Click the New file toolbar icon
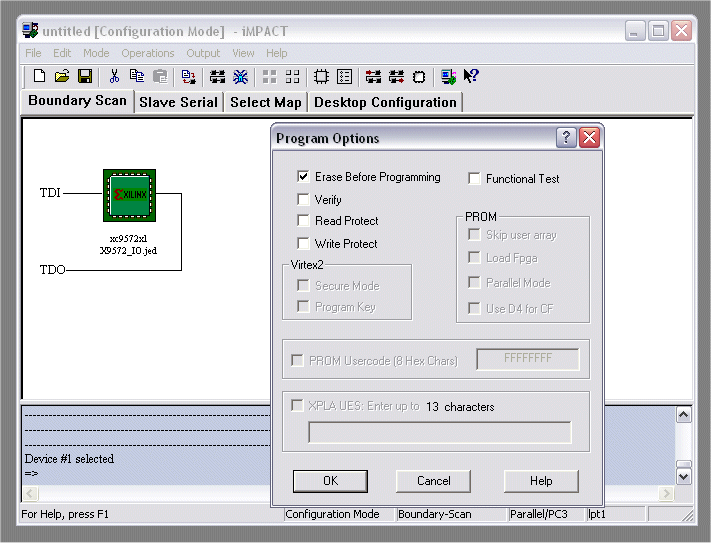 click(39, 76)
